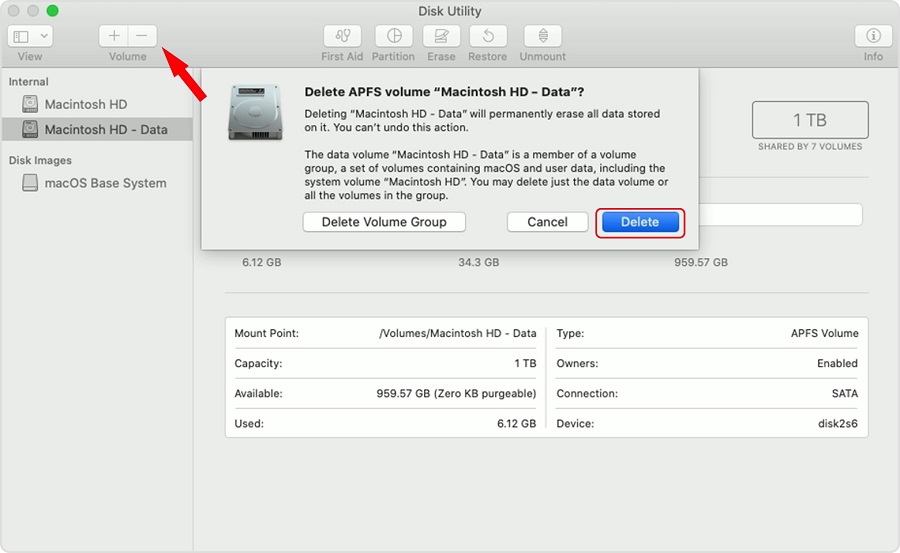This screenshot has width=900, height=553.
Task: Click the Available space value
Action: pos(456,393)
